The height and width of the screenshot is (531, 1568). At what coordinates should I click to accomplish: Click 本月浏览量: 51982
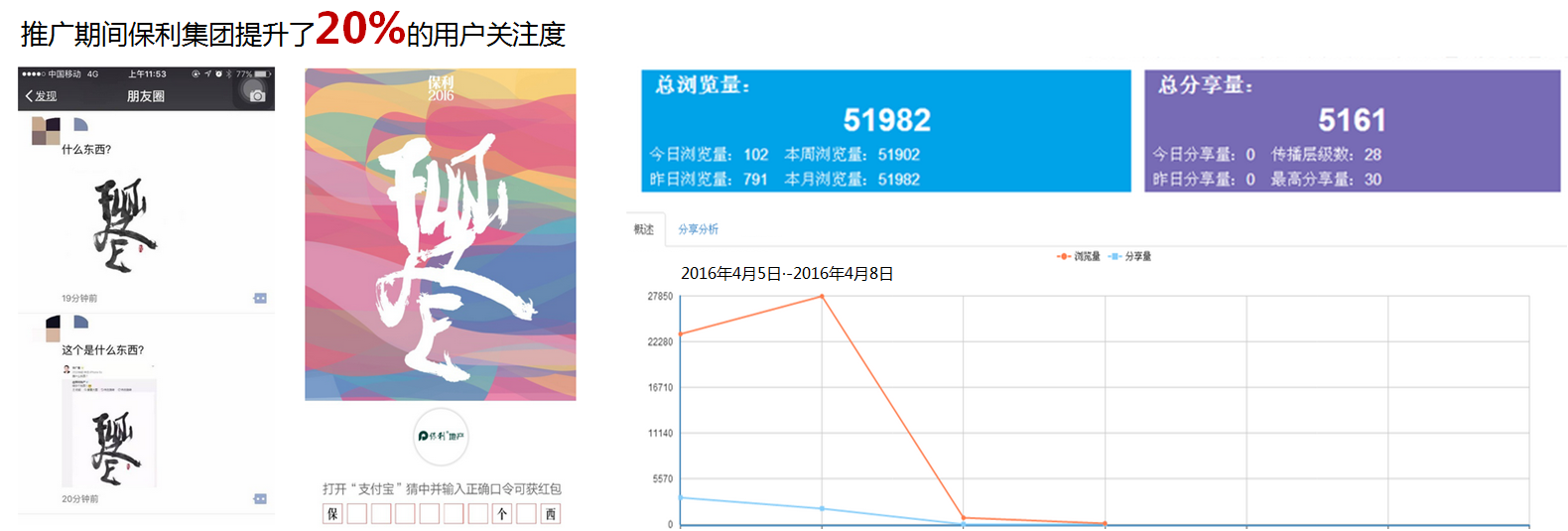[x=852, y=180]
